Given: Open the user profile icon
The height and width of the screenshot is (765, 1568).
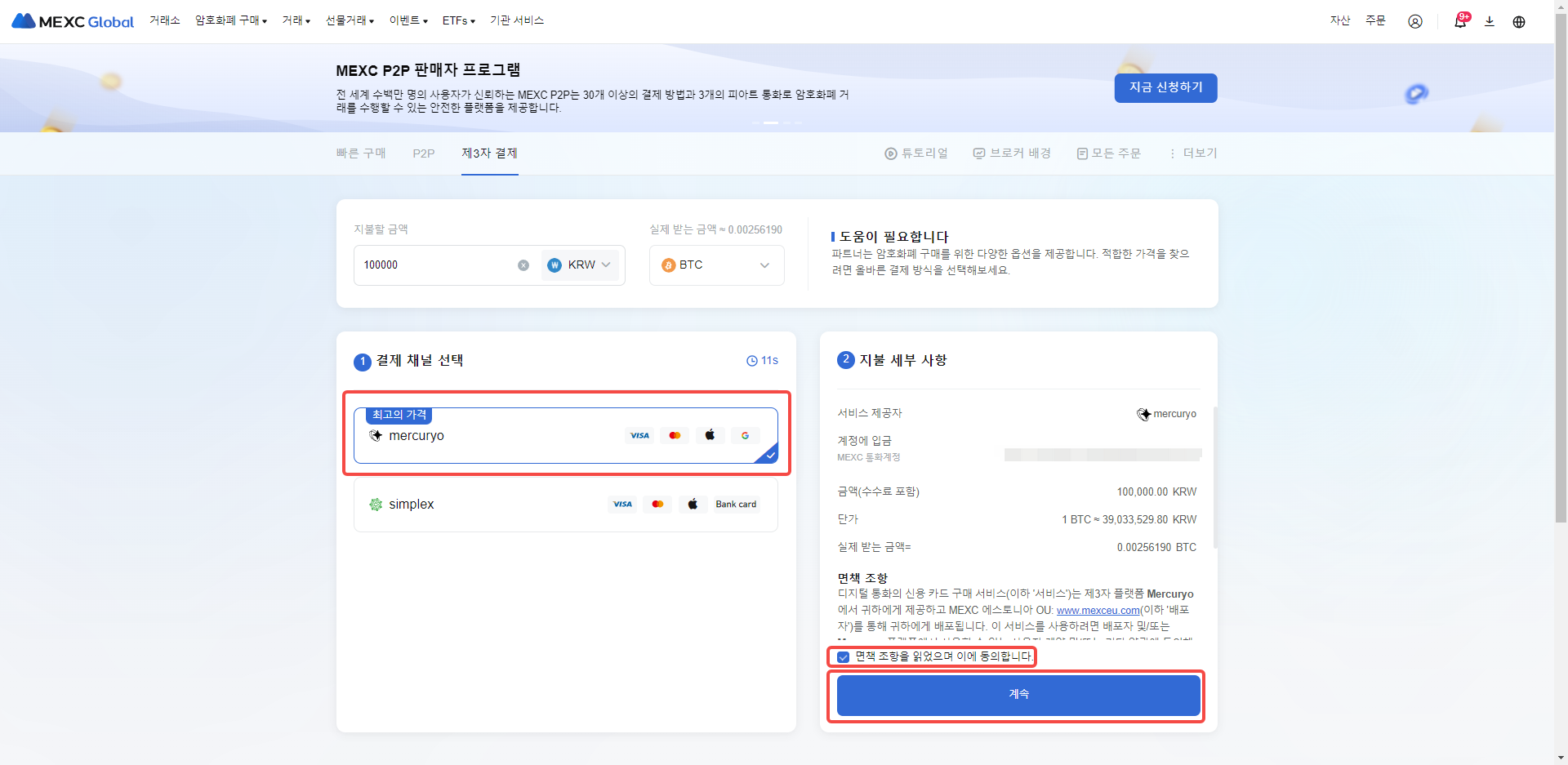Looking at the screenshot, I should (1414, 21).
